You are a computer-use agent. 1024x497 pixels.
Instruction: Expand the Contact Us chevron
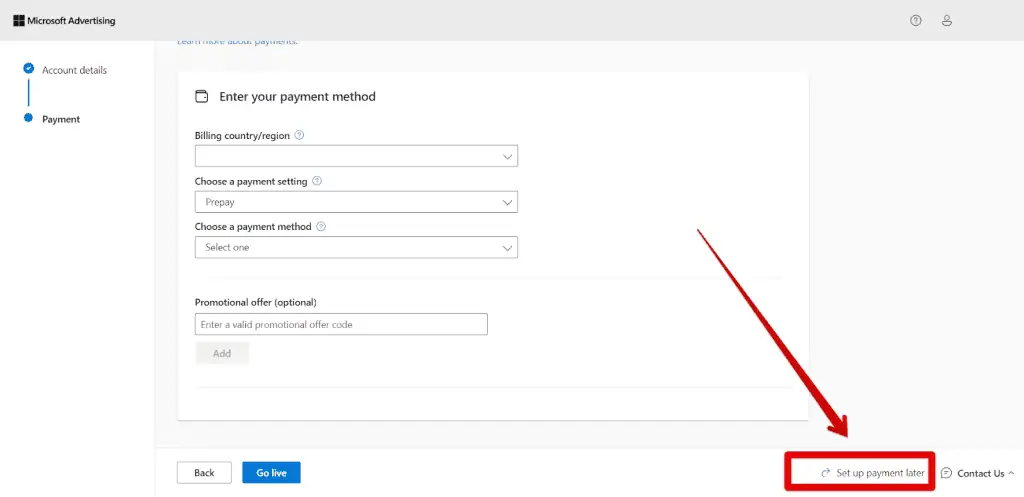(x=1012, y=473)
